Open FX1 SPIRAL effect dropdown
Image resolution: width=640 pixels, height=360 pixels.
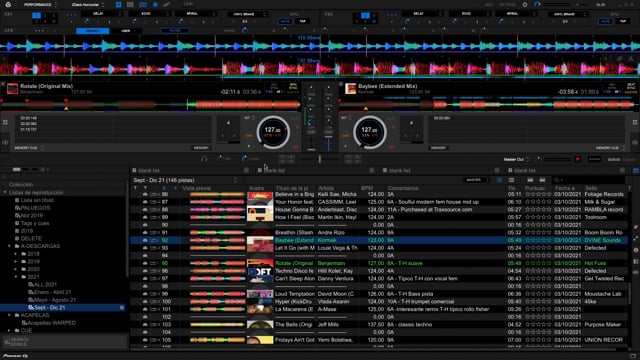[x=196, y=14]
